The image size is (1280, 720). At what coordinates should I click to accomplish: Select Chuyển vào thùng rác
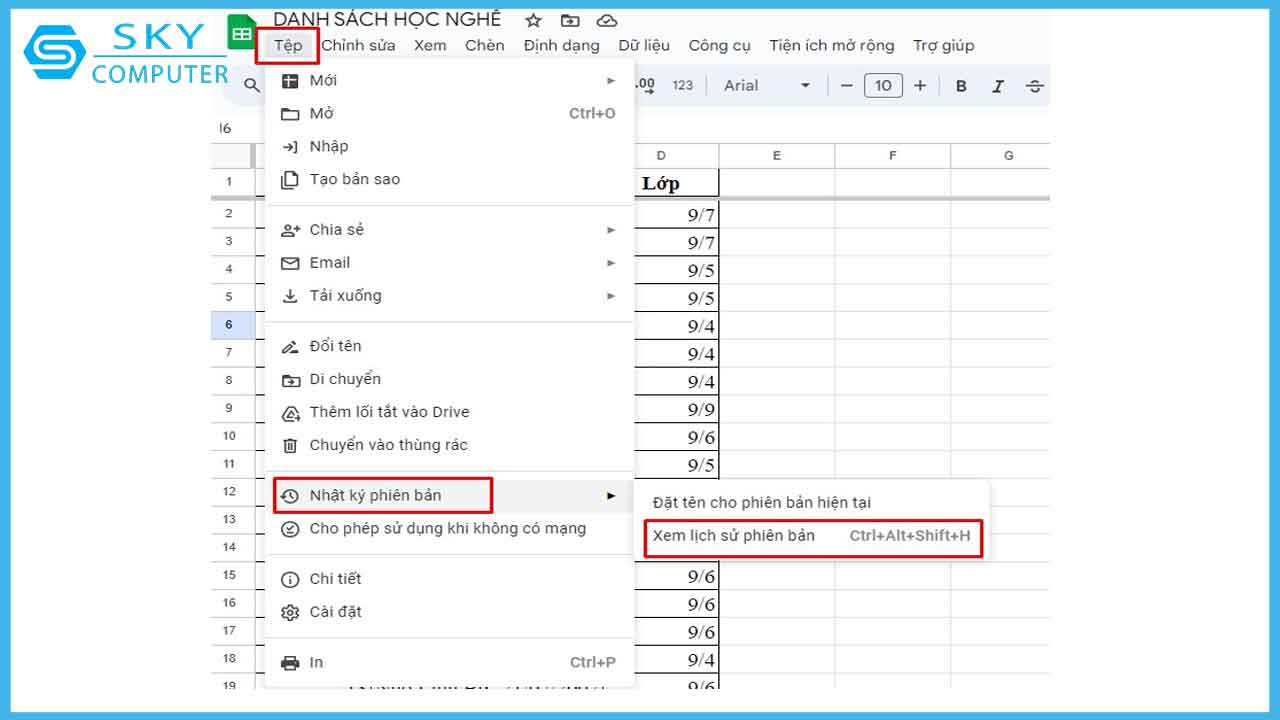point(450,444)
